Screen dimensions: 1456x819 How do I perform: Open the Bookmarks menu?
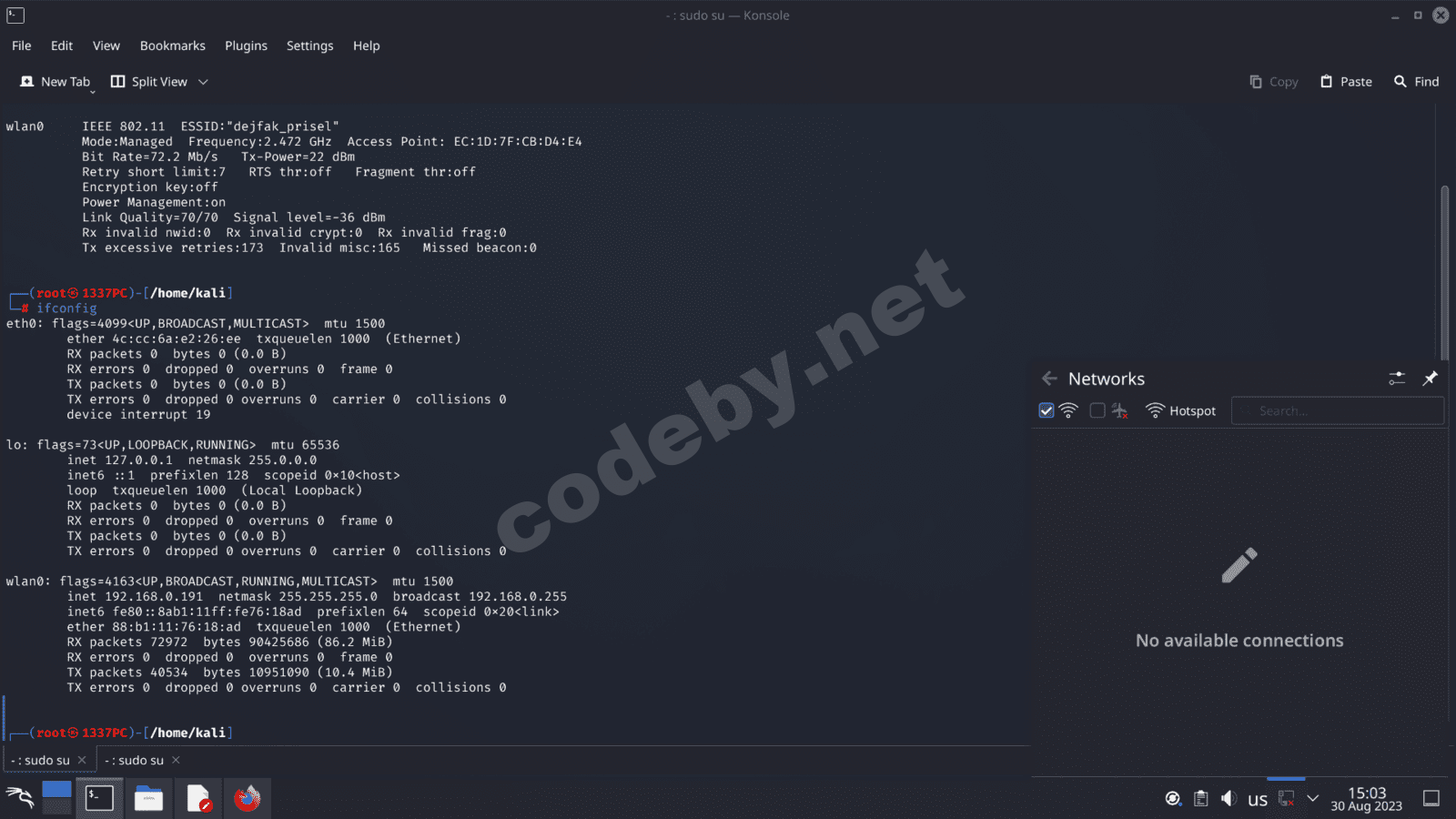[x=172, y=45]
